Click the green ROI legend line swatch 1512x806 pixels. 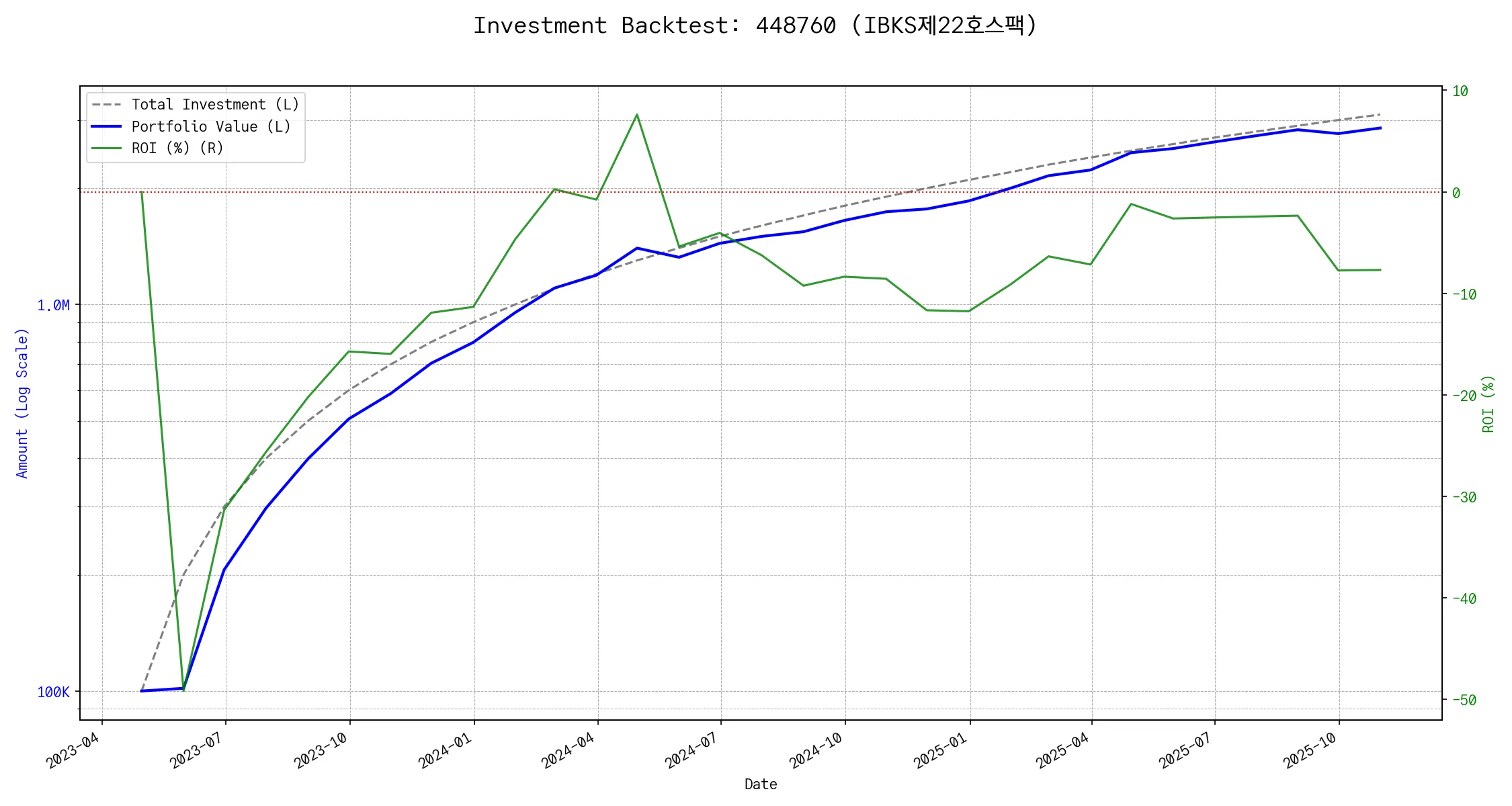pyautogui.click(x=106, y=148)
